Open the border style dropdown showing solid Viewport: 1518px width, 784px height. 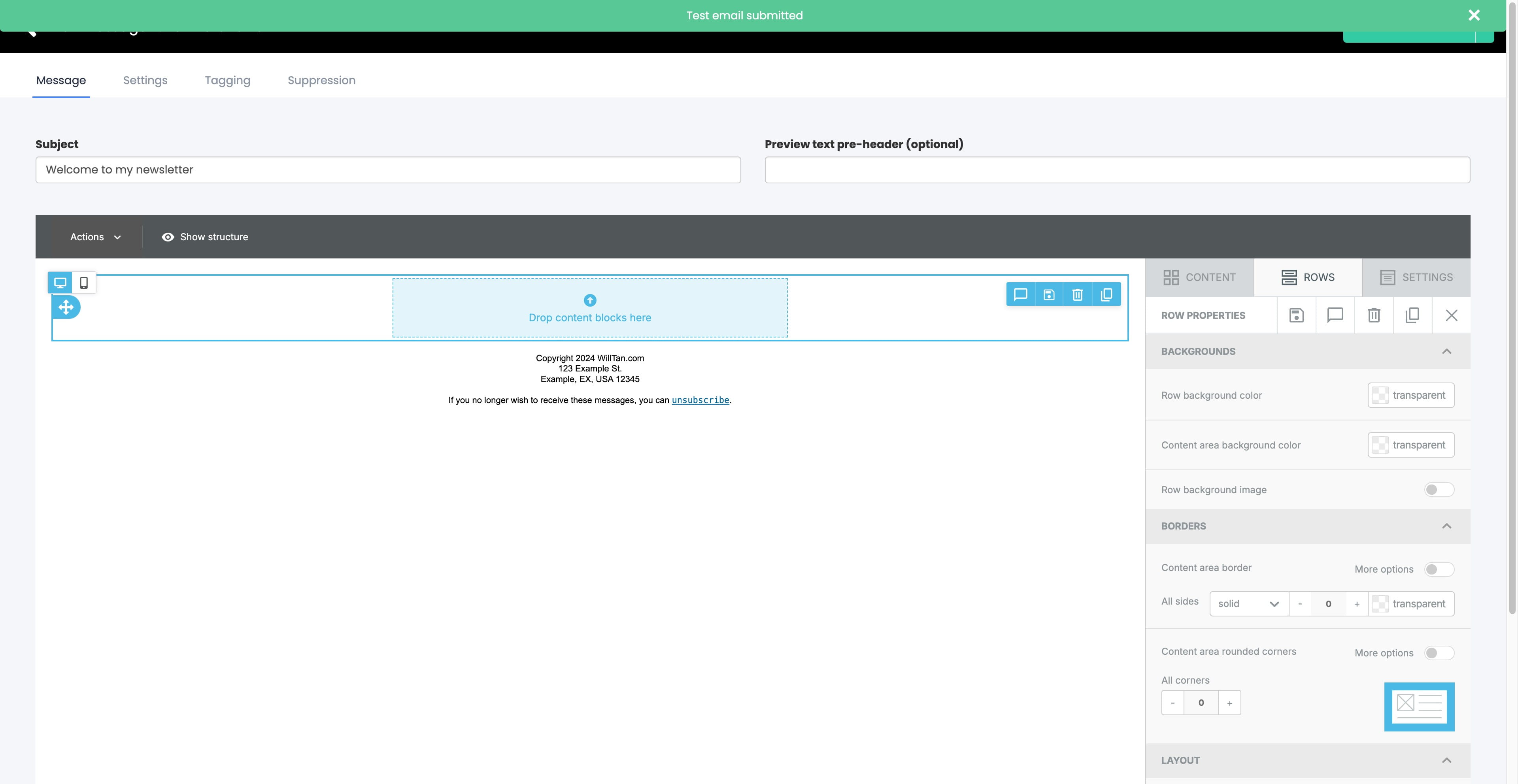[x=1248, y=603]
